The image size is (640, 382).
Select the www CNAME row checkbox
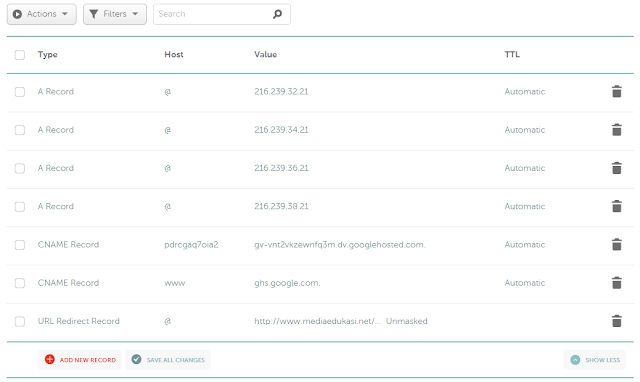[20, 283]
